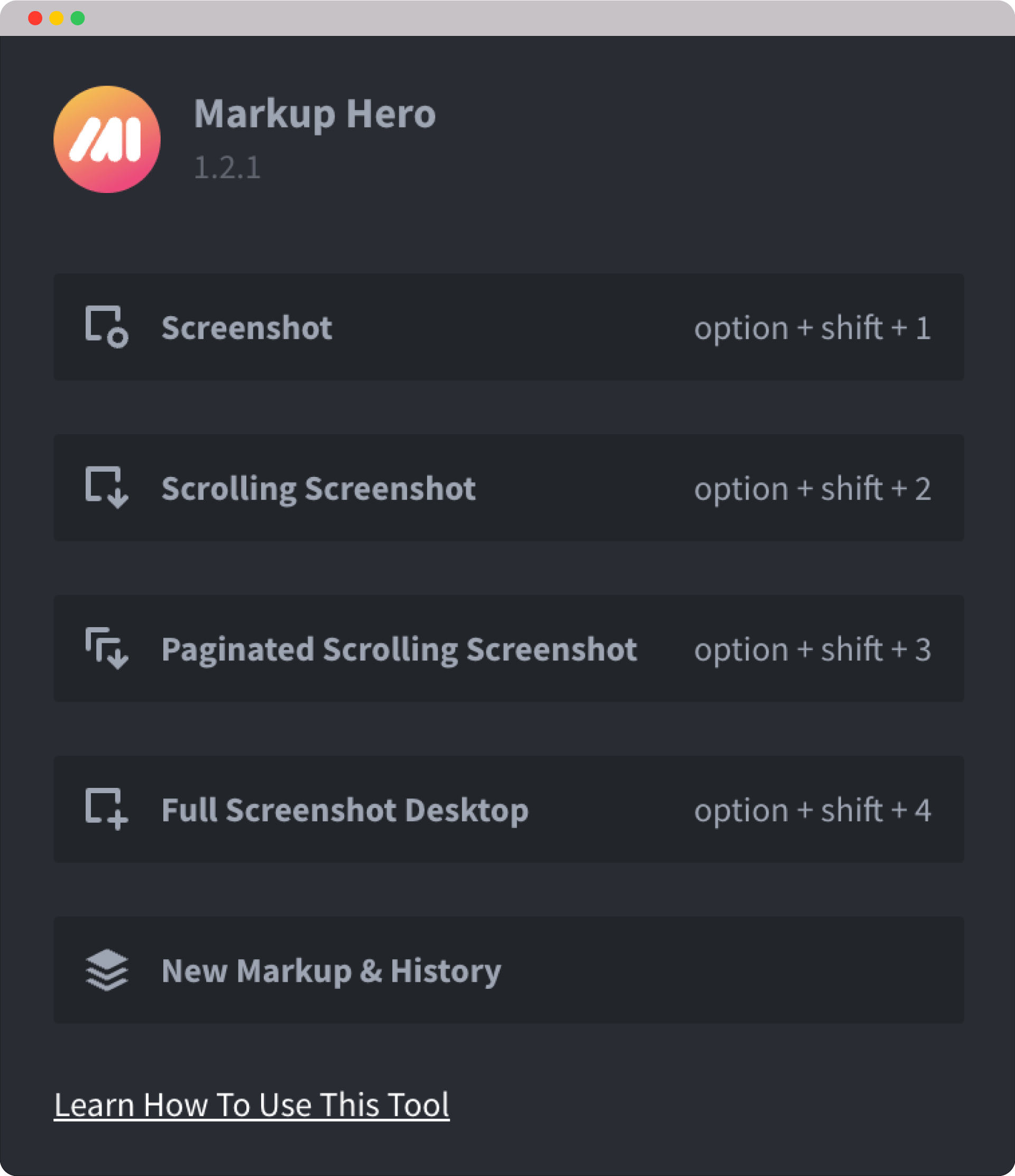Click the Markup Hero logo icon
This screenshot has height=1176, width=1015.
[x=107, y=140]
